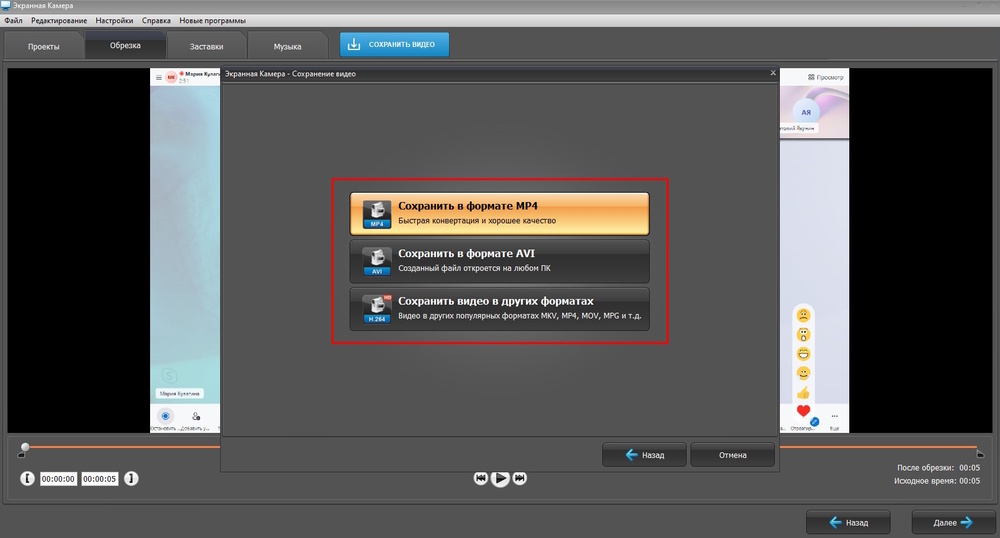Viewport: 1000px width, 538px height.
Task: Set trim start marker bracket
Action: tap(27, 478)
